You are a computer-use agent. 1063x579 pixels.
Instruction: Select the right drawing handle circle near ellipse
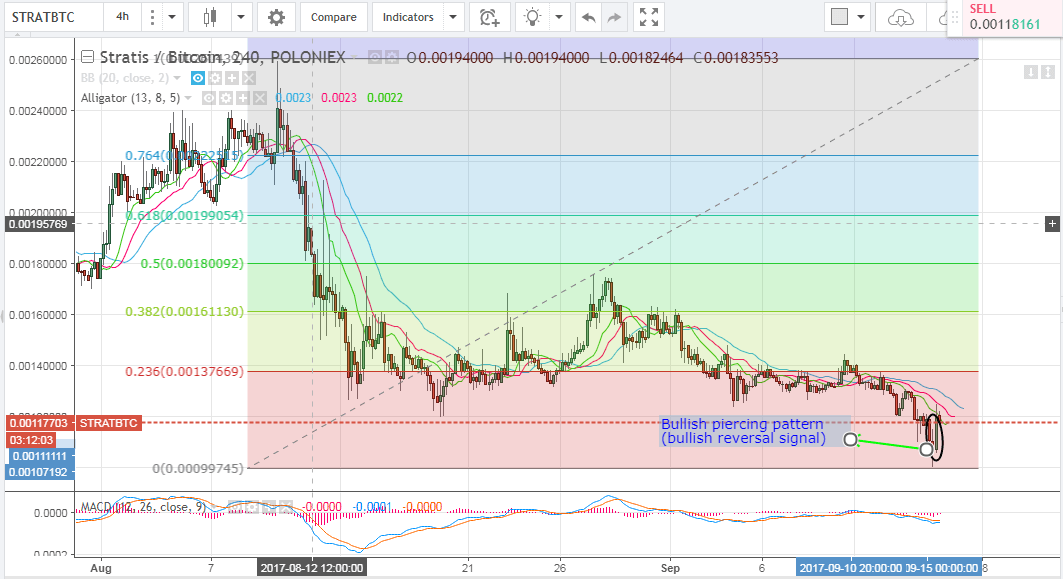click(x=926, y=448)
